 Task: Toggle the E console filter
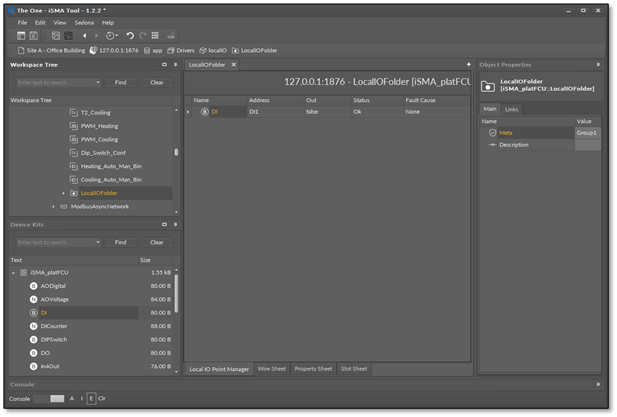[x=91, y=398]
